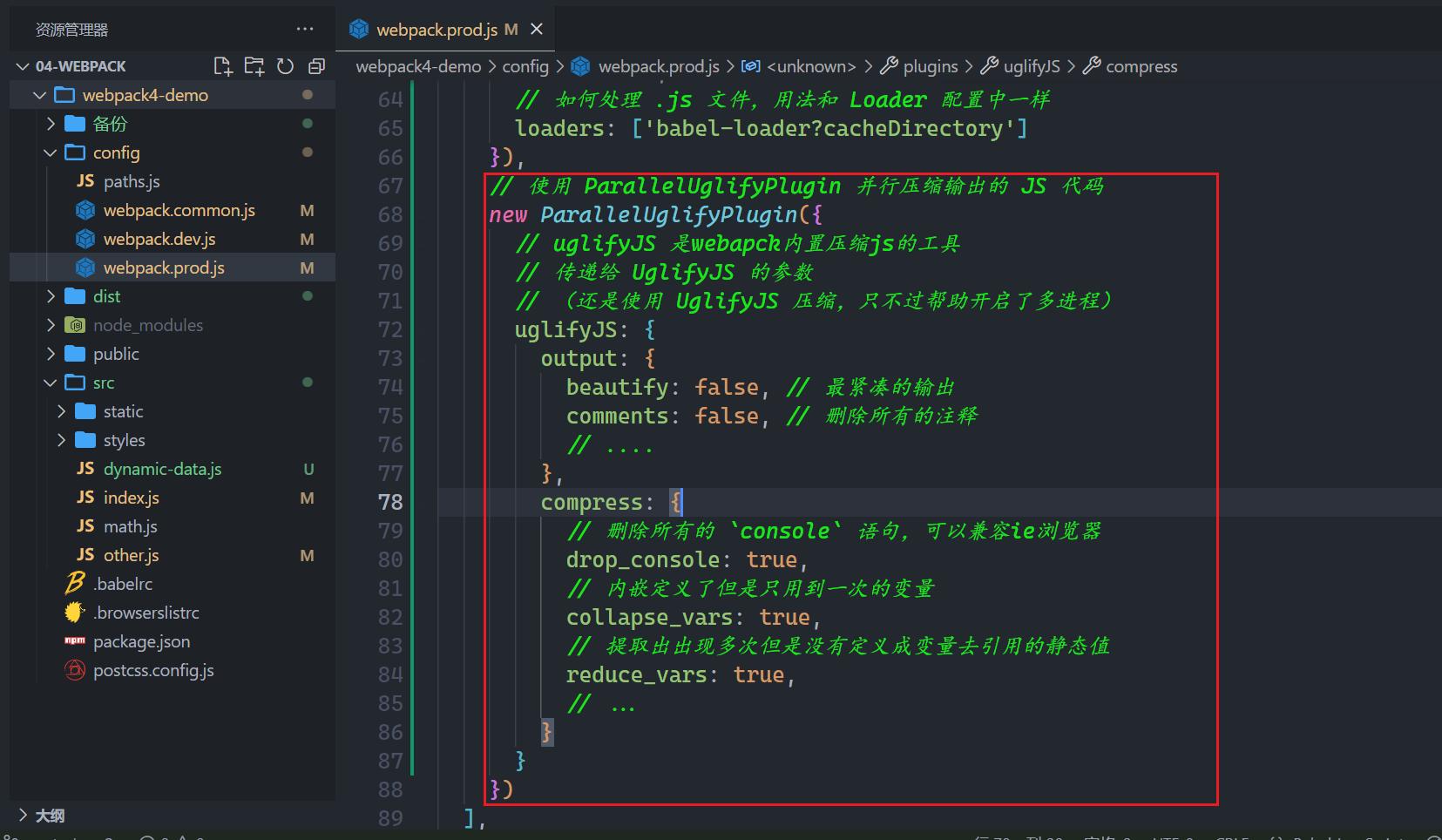This screenshot has height=840, width=1442.
Task: Click the JS icon beside math.js
Action: 85,525
